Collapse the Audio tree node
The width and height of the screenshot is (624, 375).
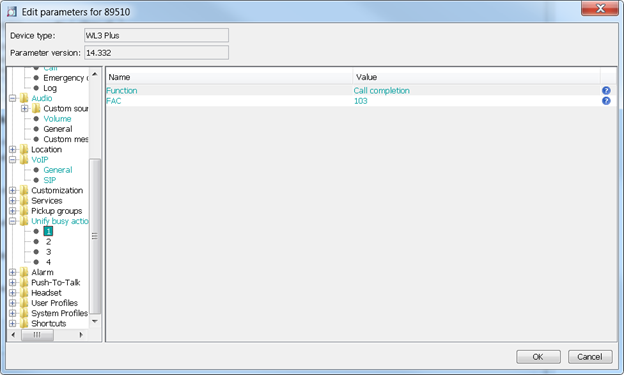tap(13, 98)
